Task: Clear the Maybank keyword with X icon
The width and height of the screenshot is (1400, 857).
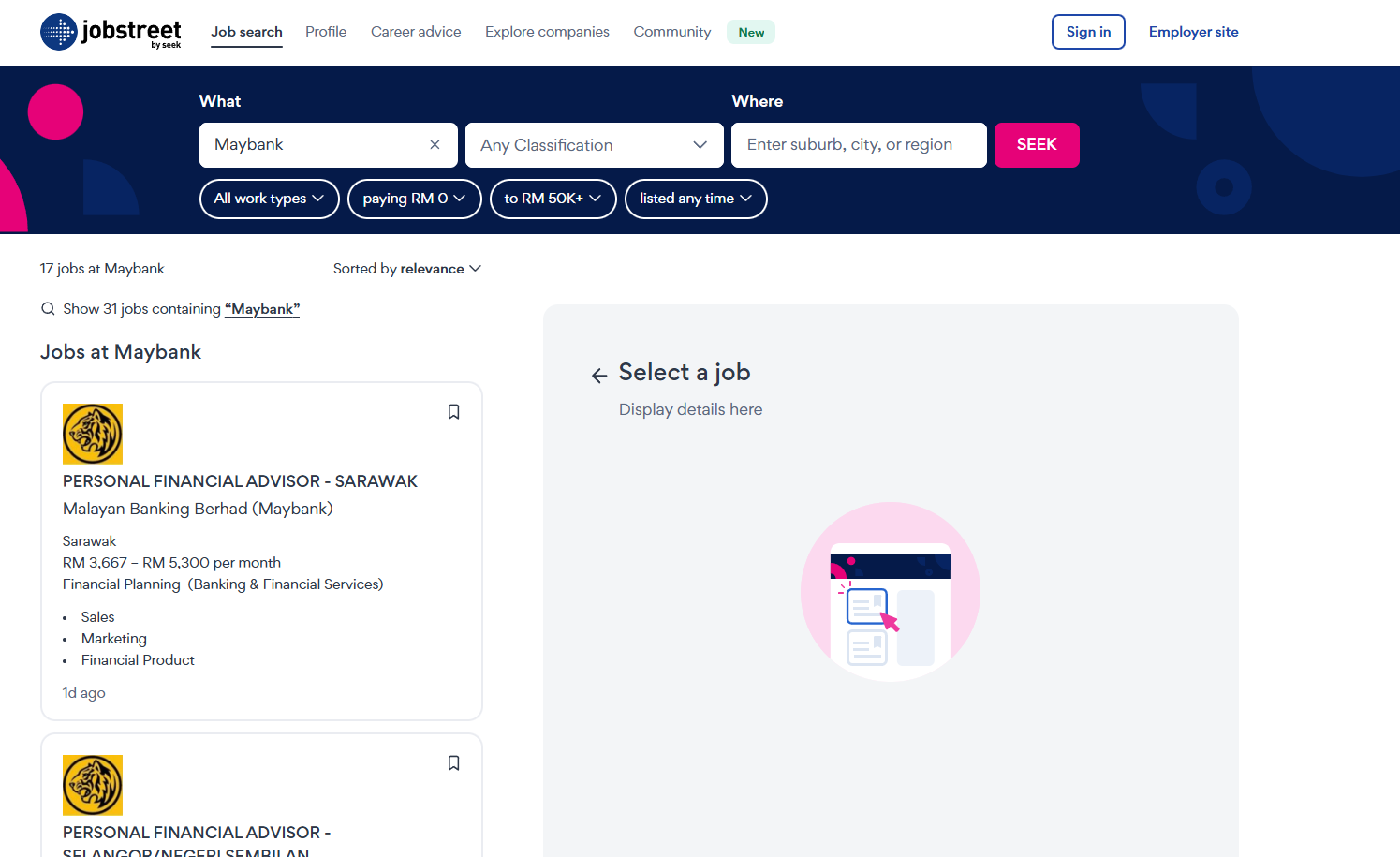Action: [x=435, y=144]
